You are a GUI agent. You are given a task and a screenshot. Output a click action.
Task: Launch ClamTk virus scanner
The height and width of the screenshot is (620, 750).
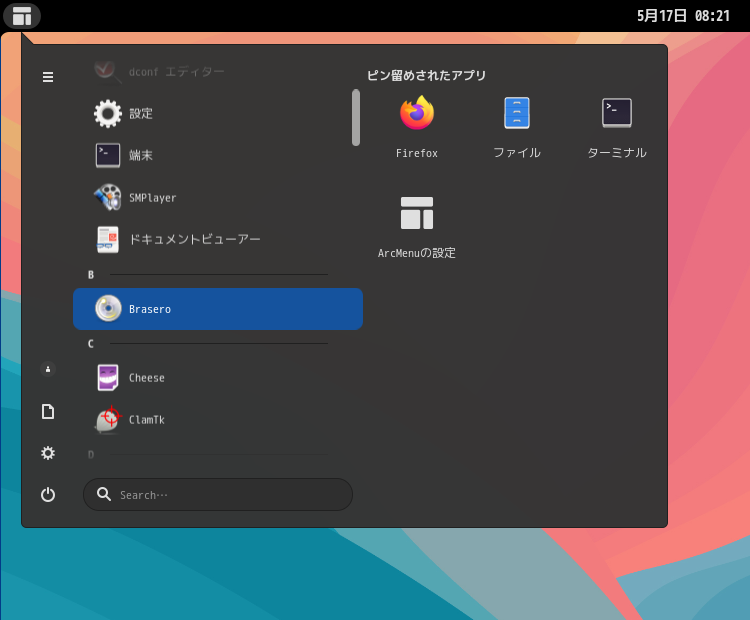[218, 420]
